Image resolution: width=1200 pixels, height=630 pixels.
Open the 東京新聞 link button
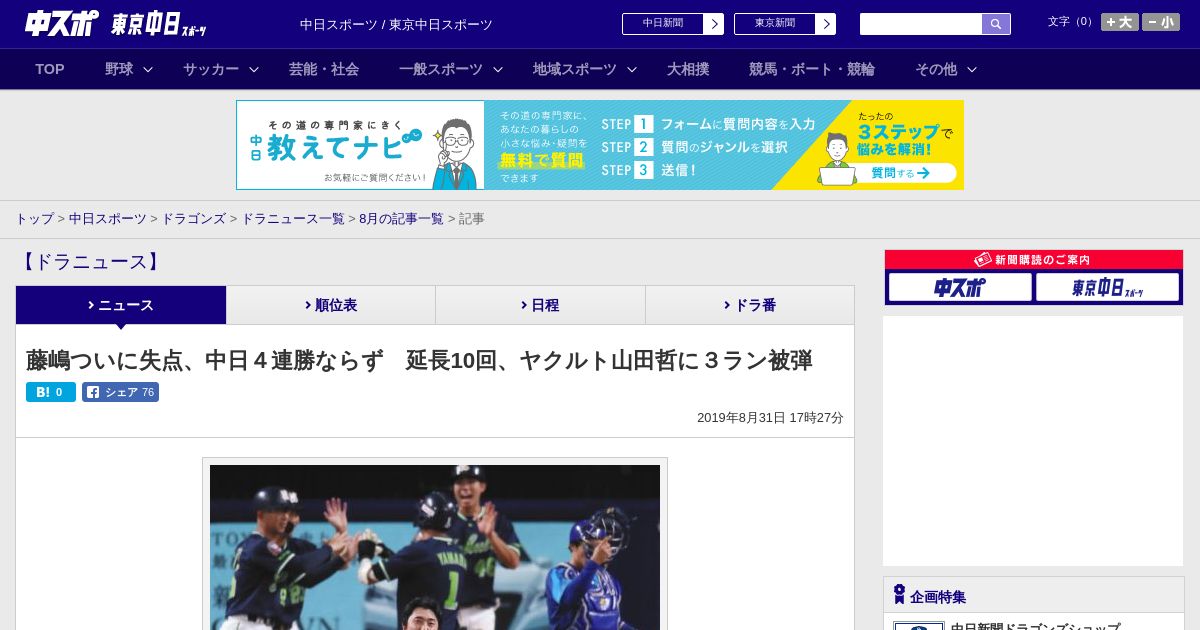pyautogui.click(x=775, y=24)
